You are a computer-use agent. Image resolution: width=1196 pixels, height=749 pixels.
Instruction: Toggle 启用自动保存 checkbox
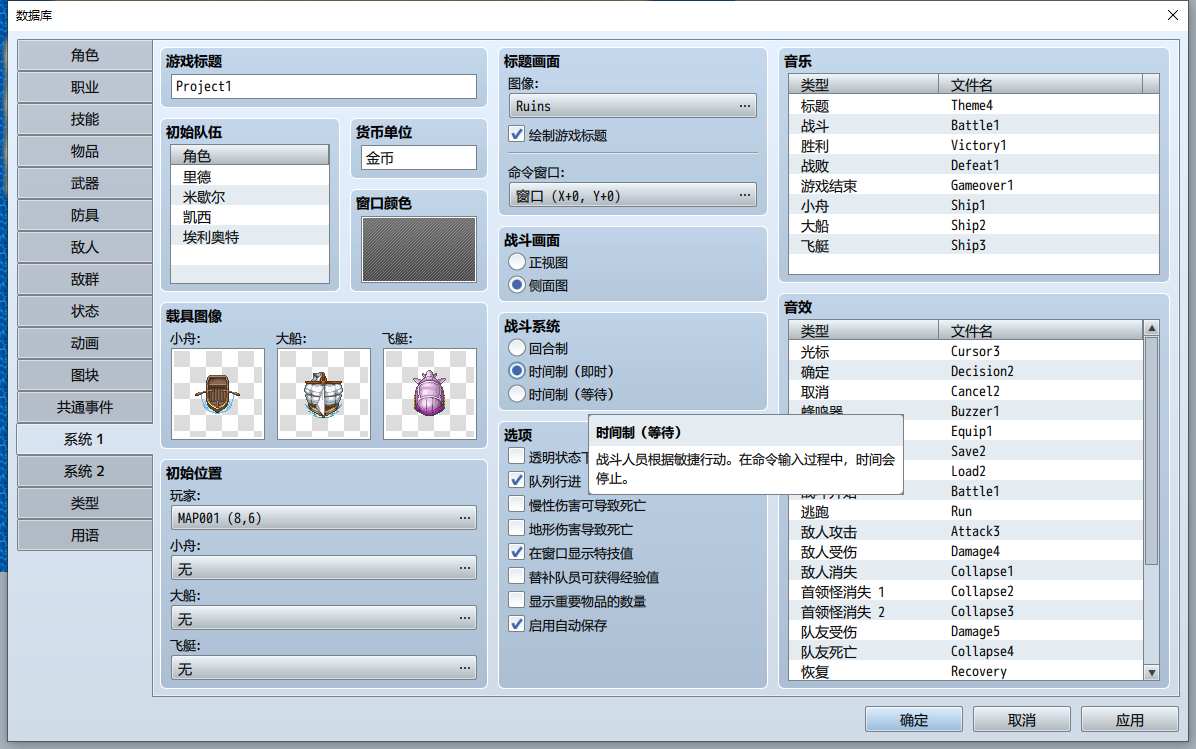516,624
